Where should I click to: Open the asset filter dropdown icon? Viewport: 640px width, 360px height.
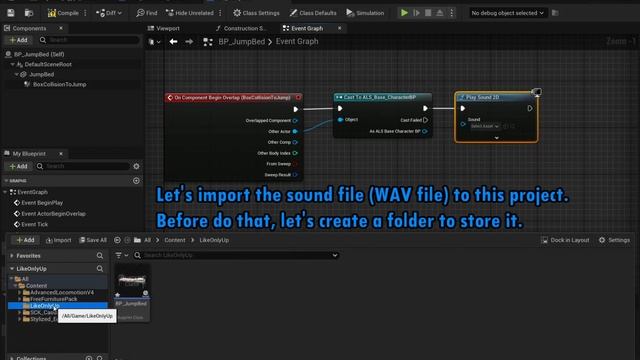tap(122, 255)
